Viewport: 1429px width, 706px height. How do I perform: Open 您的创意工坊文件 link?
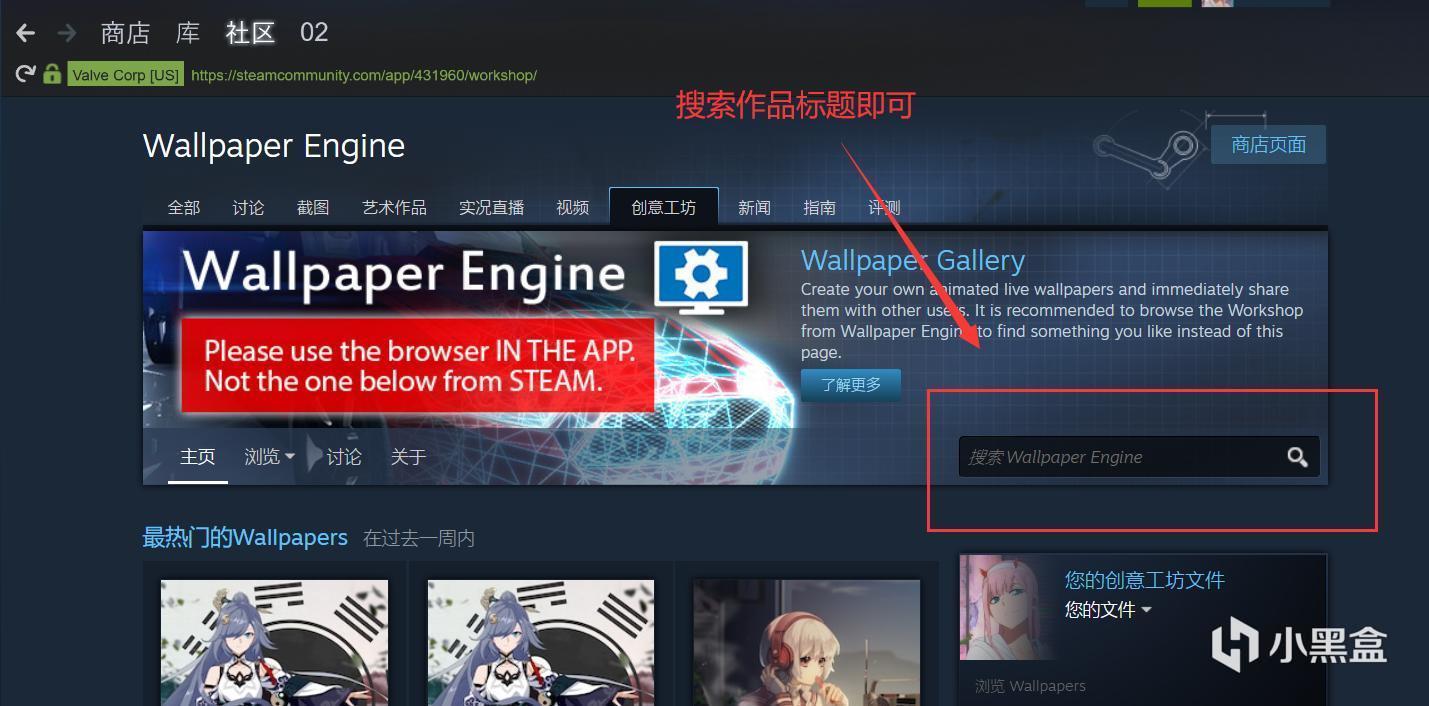tap(1144, 580)
